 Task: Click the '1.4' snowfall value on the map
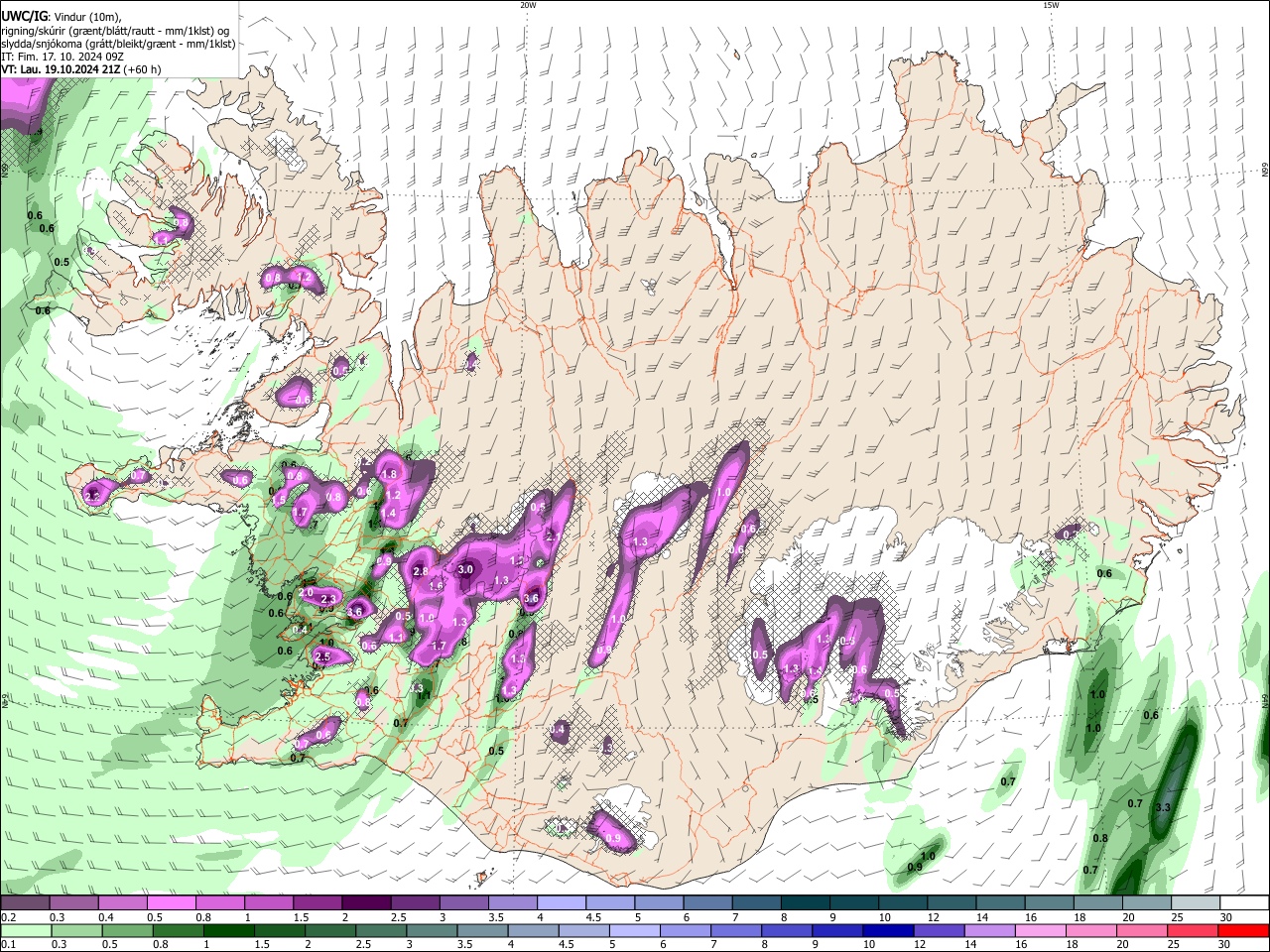(390, 514)
